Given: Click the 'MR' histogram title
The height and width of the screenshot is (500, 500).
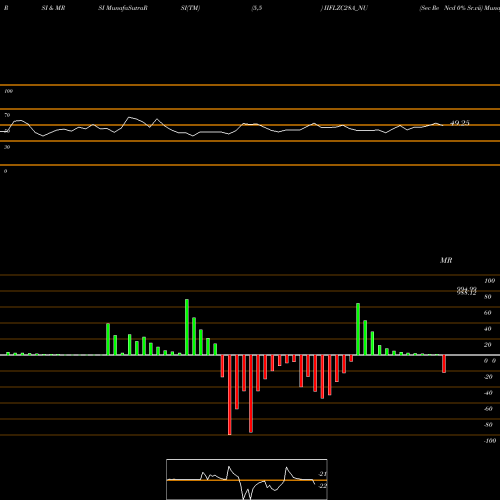Looking at the screenshot, I should 446,260.
